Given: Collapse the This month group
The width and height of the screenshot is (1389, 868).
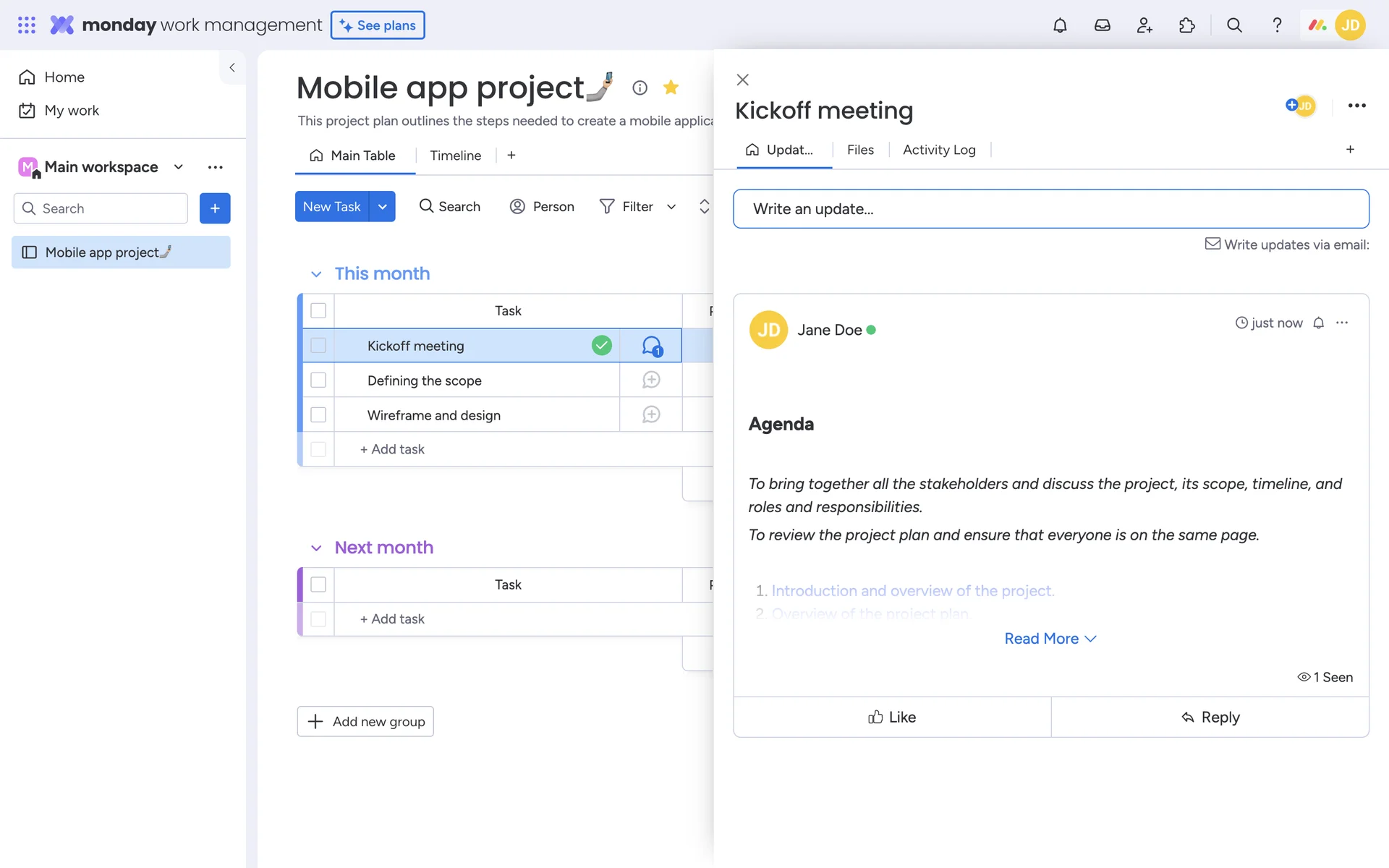Looking at the screenshot, I should point(316,274).
